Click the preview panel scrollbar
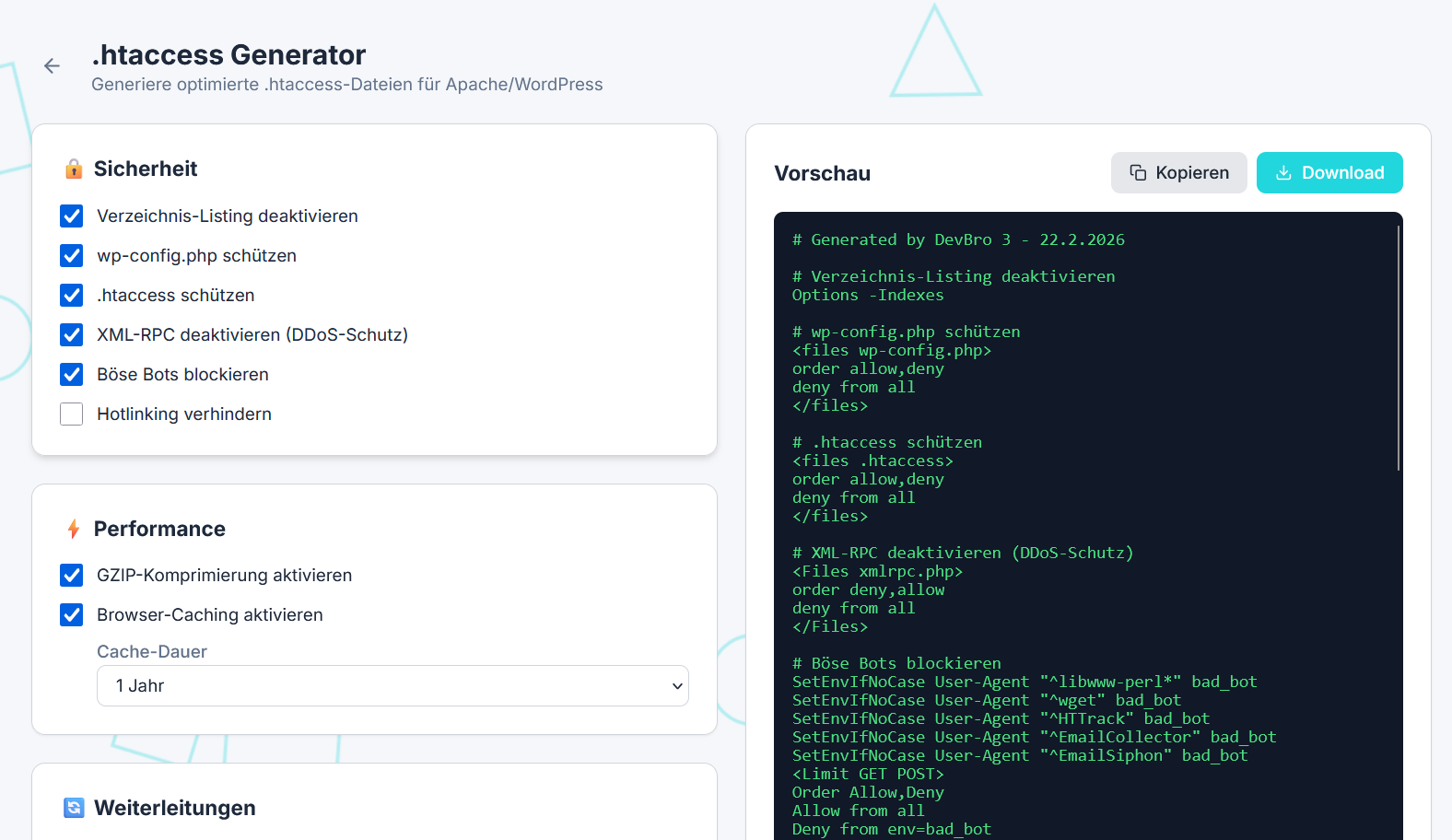 pos(1398,350)
